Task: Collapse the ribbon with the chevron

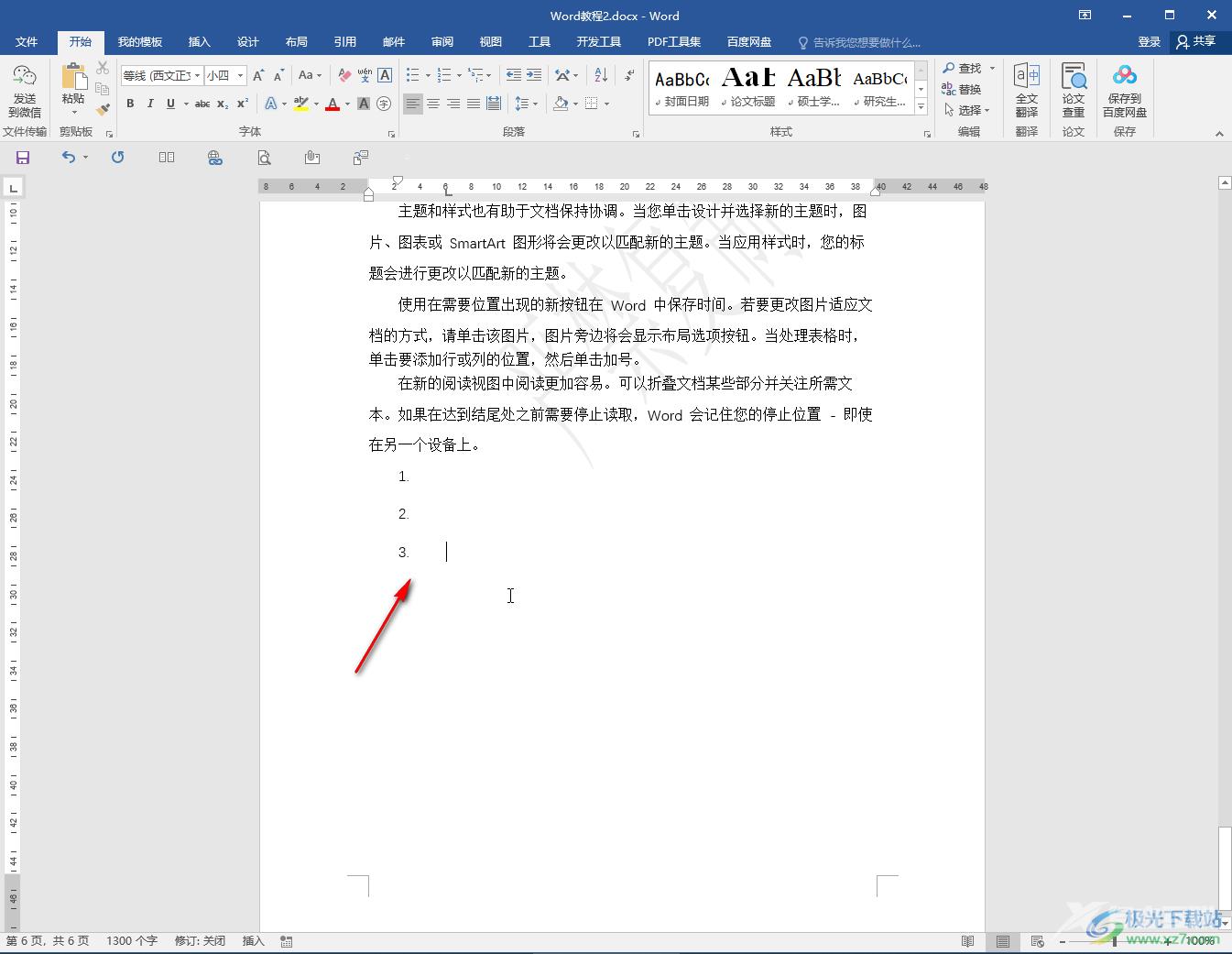Action: point(1219,134)
